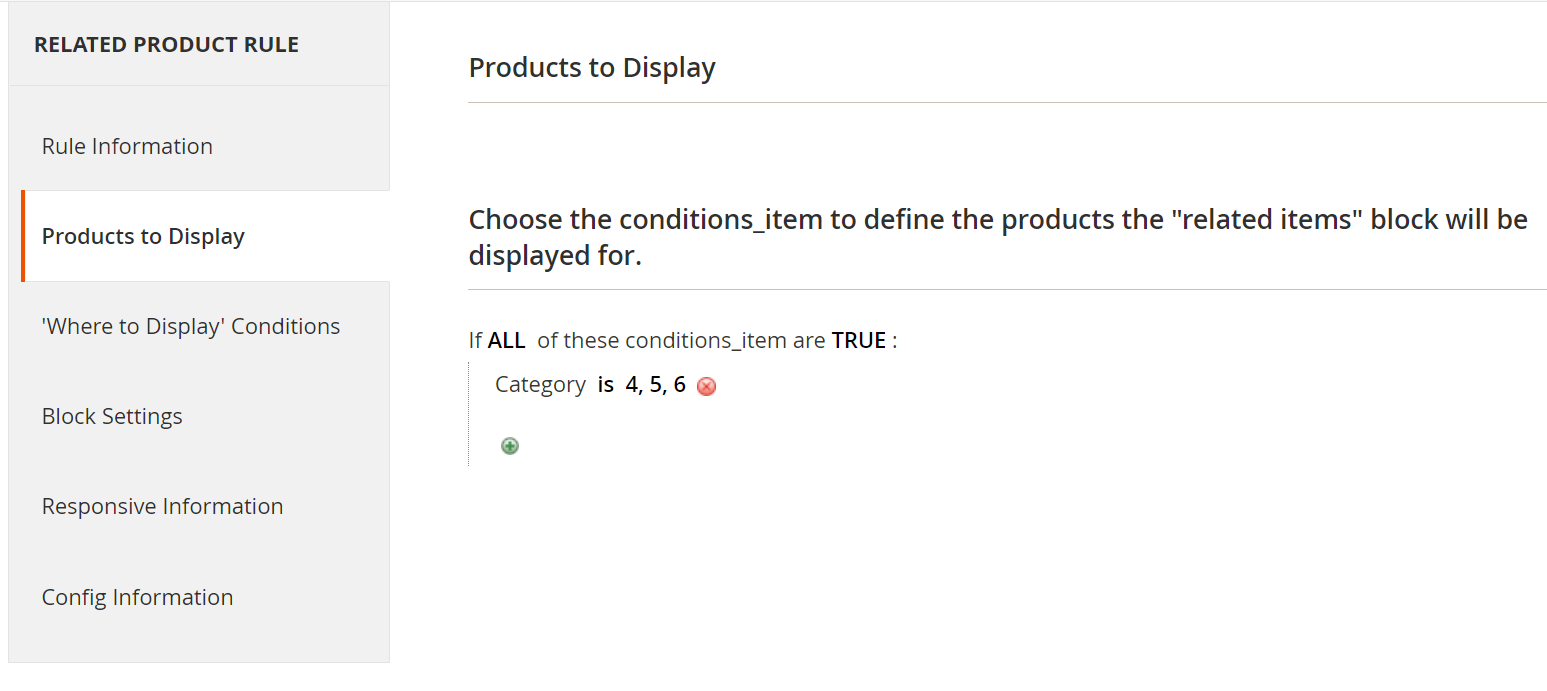Switch to the Block Settings tab
This screenshot has width=1547, height=691.
click(112, 416)
